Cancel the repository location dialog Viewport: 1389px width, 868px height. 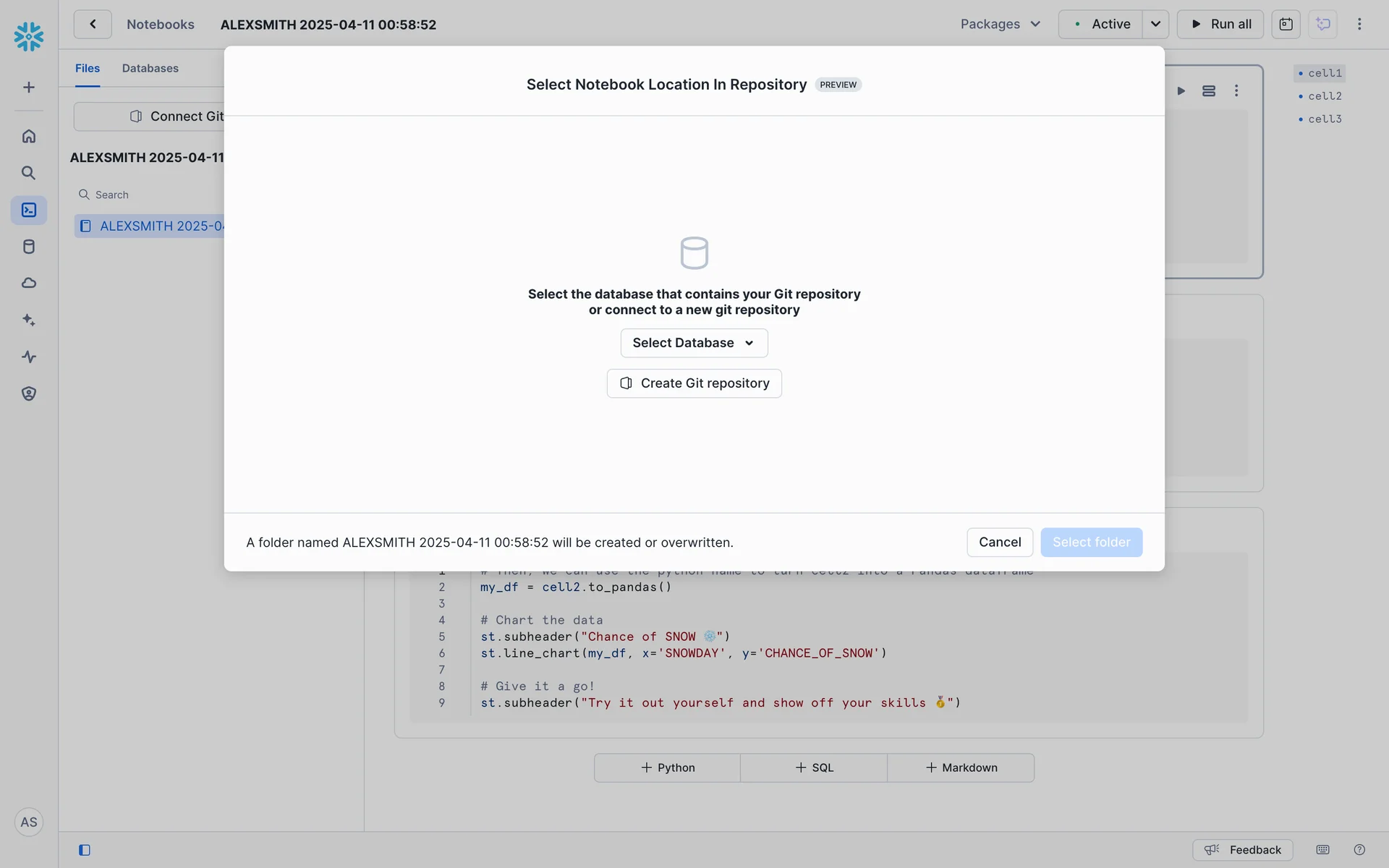click(x=999, y=542)
